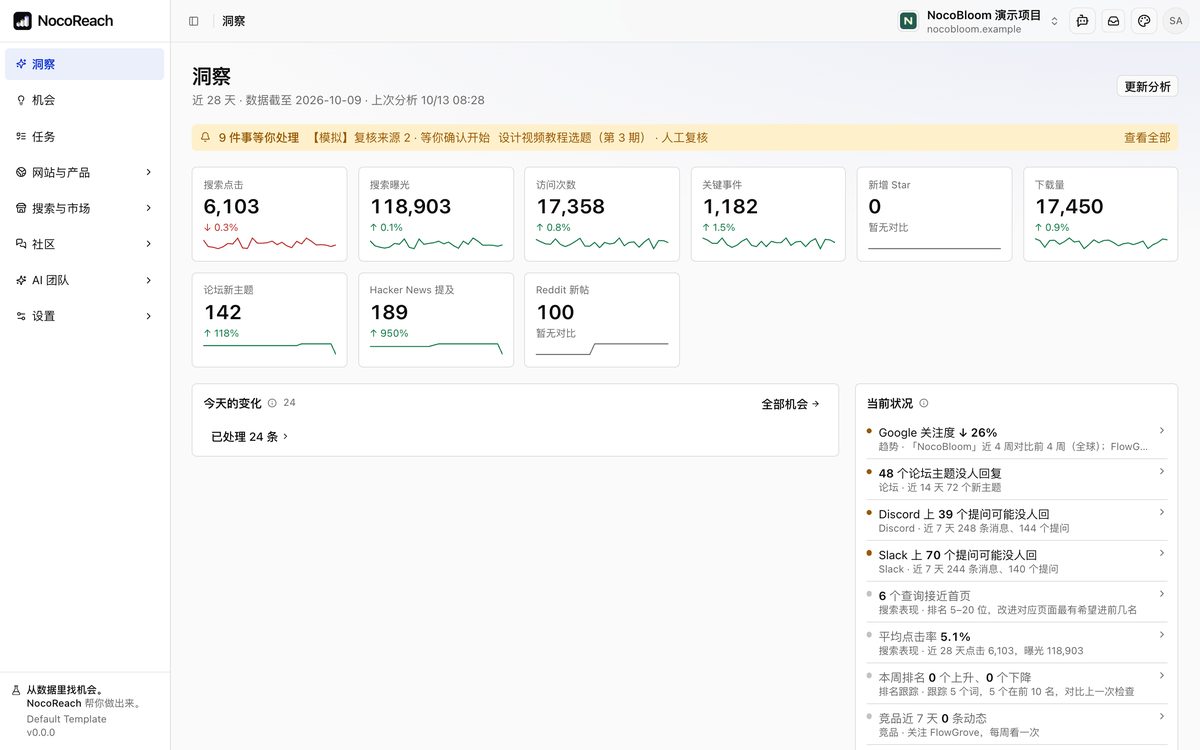This screenshot has width=1200, height=750.
Task: Click 洞察 breadcrumb in top bar
Action: (234, 21)
